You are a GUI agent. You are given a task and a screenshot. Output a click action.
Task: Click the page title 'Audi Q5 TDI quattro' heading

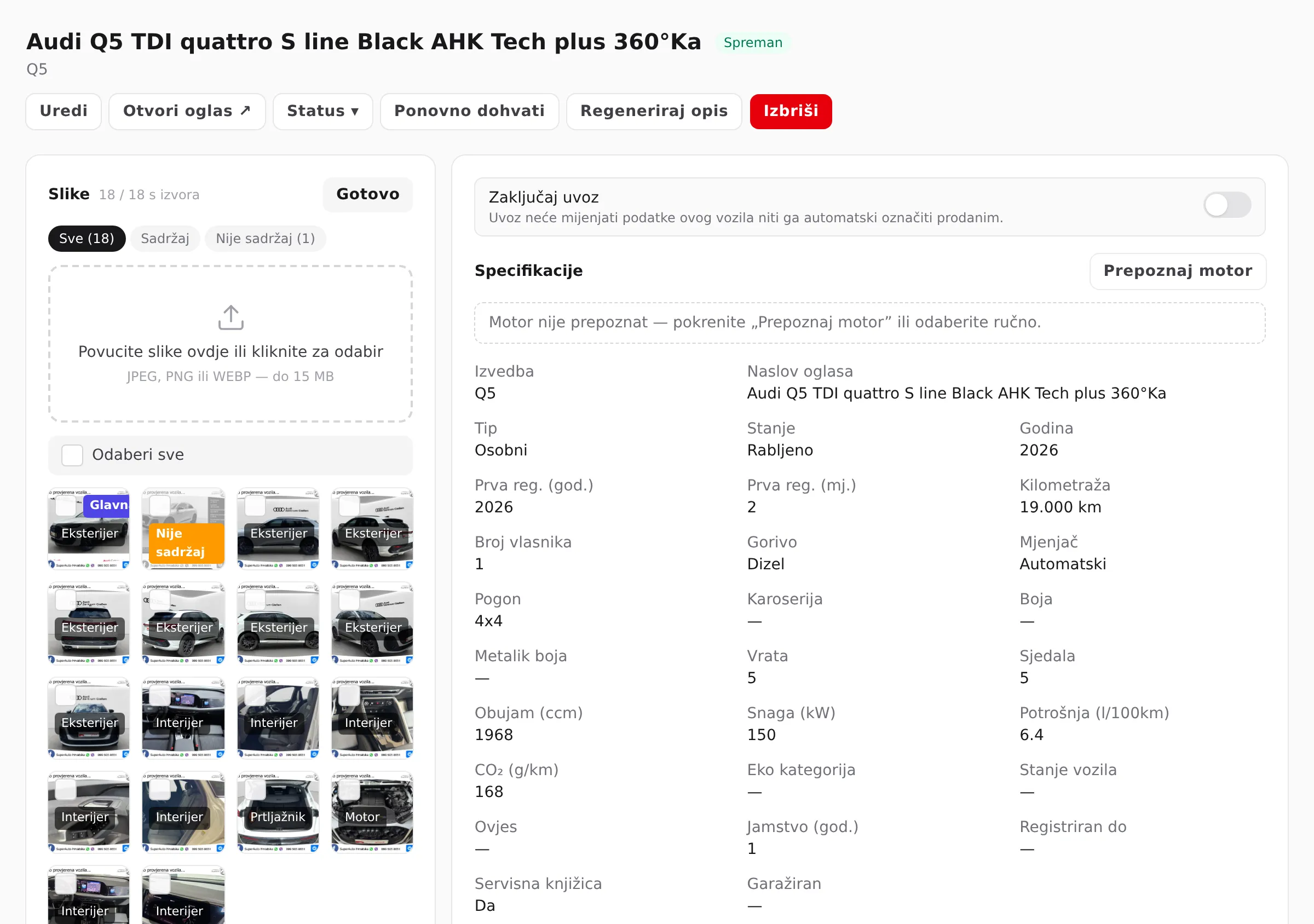(364, 42)
